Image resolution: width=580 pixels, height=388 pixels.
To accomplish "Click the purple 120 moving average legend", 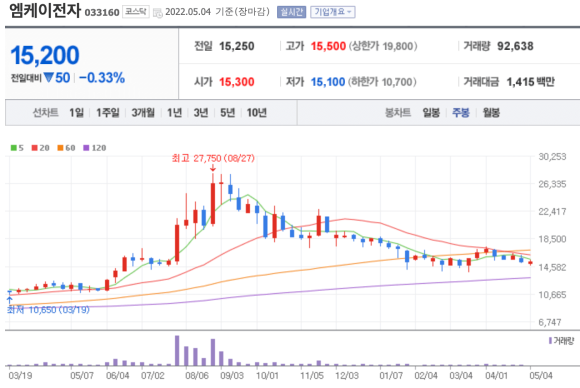I will tap(95, 148).
